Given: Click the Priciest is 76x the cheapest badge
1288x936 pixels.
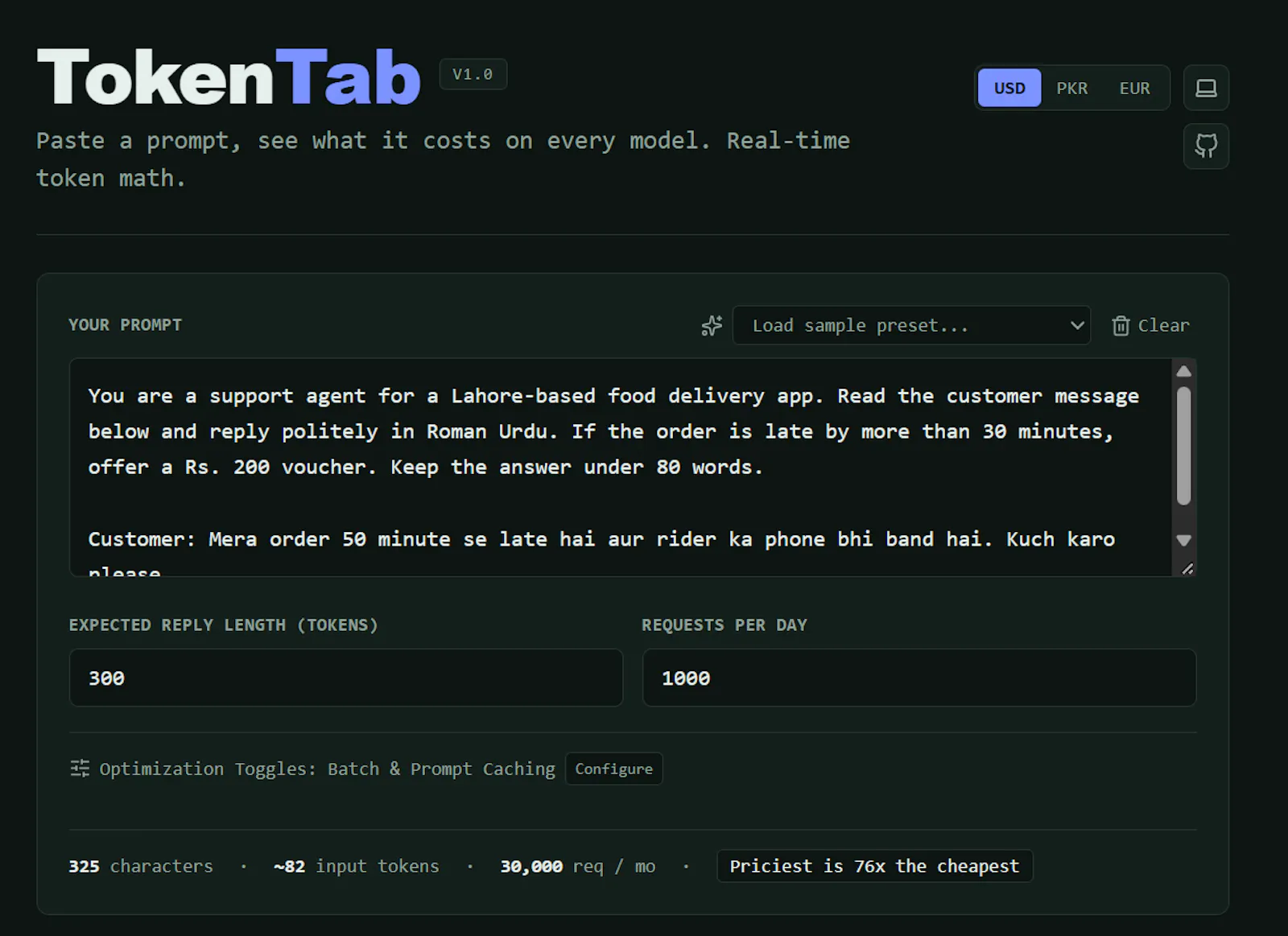Looking at the screenshot, I should [874, 866].
